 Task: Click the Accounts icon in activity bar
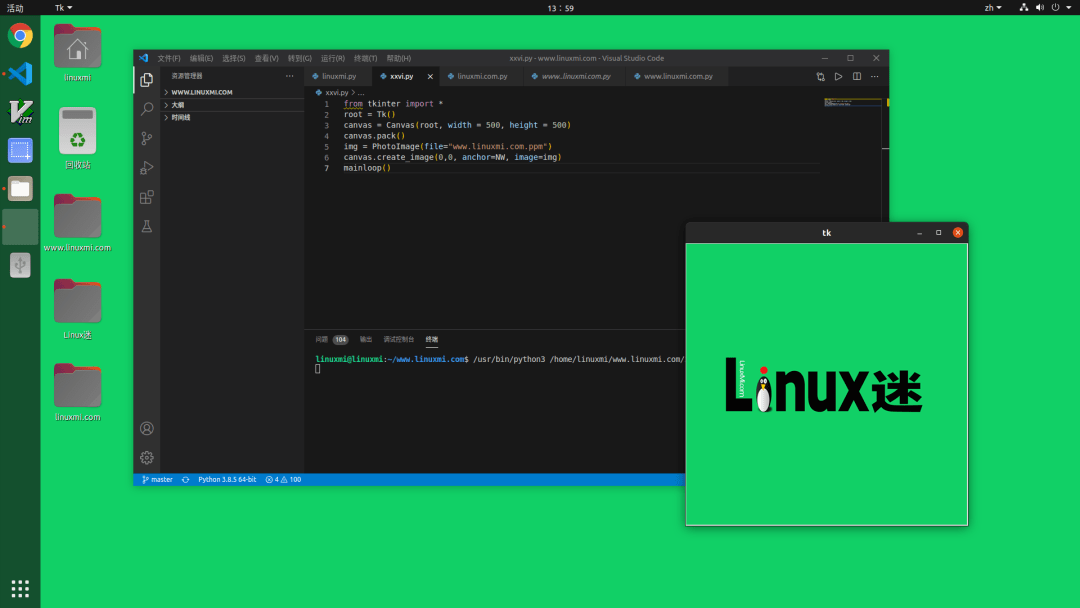coord(147,429)
